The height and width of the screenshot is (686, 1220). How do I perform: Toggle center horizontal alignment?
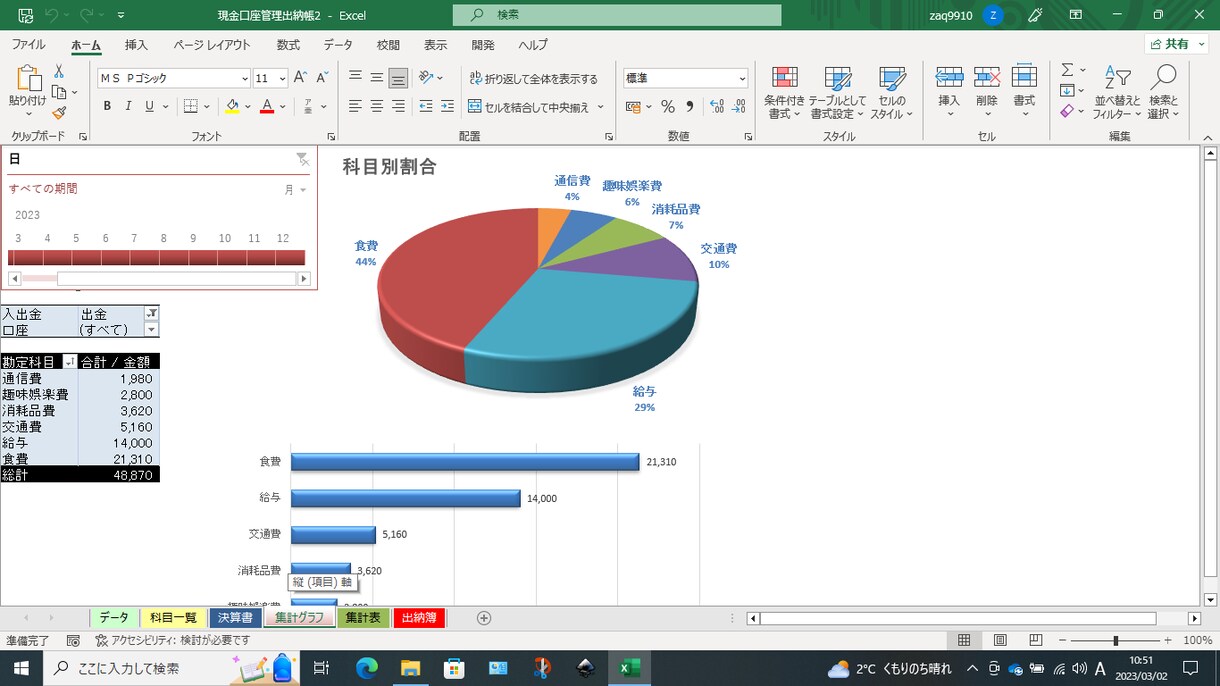(x=377, y=107)
